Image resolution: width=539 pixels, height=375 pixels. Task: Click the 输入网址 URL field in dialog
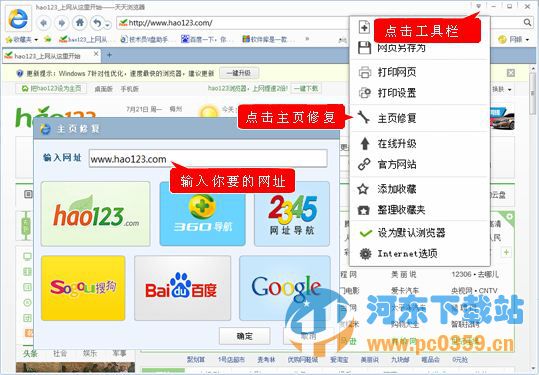tap(208, 159)
